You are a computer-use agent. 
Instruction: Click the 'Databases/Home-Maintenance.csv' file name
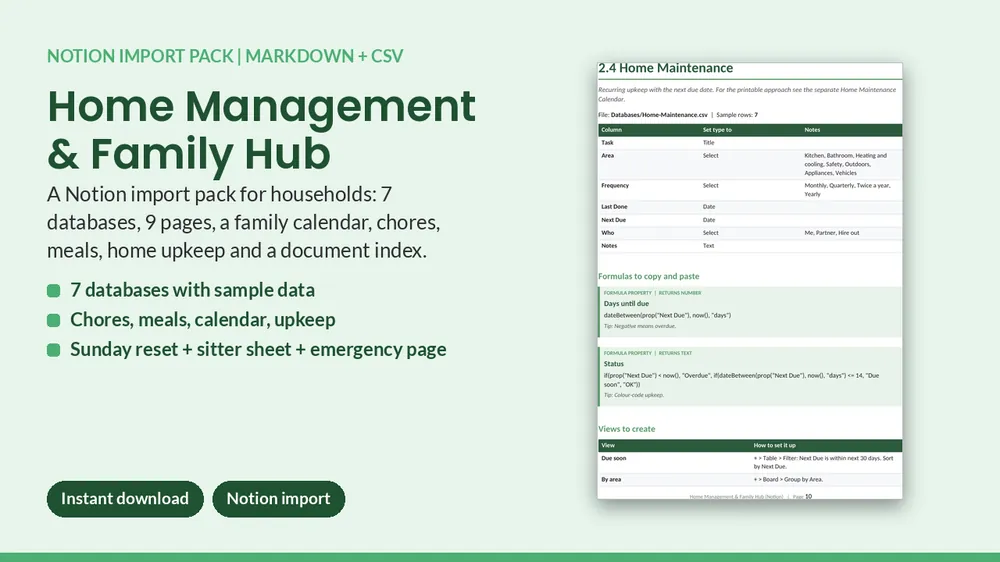coord(659,115)
